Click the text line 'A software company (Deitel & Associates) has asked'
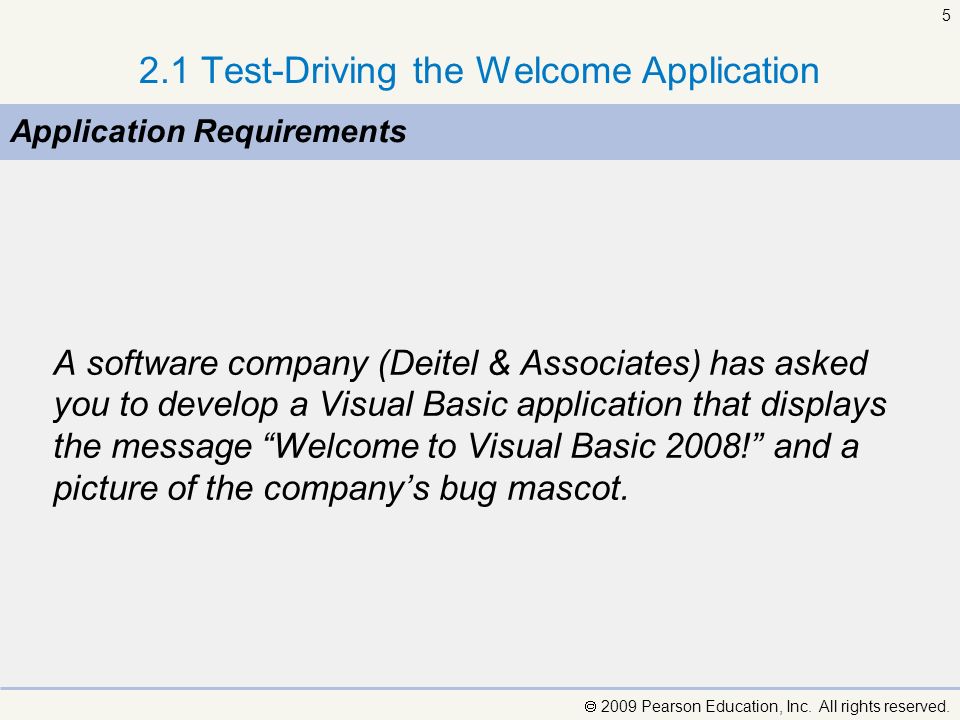The image size is (960, 720). (x=460, y=363)
